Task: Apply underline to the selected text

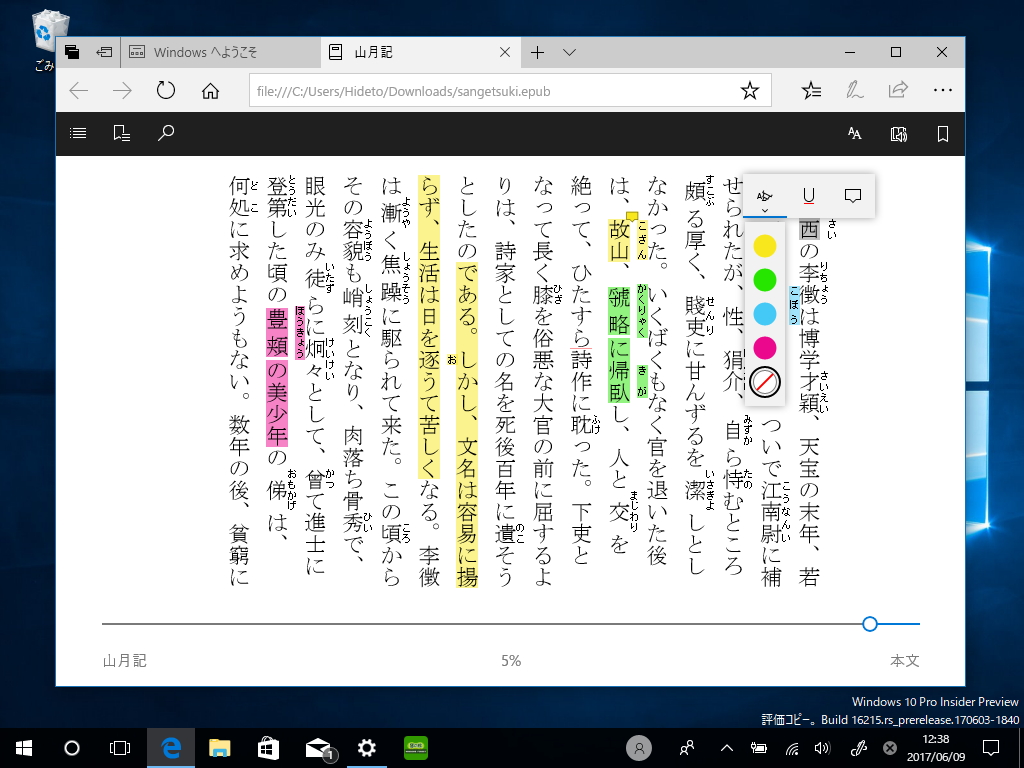Action: 808,195
